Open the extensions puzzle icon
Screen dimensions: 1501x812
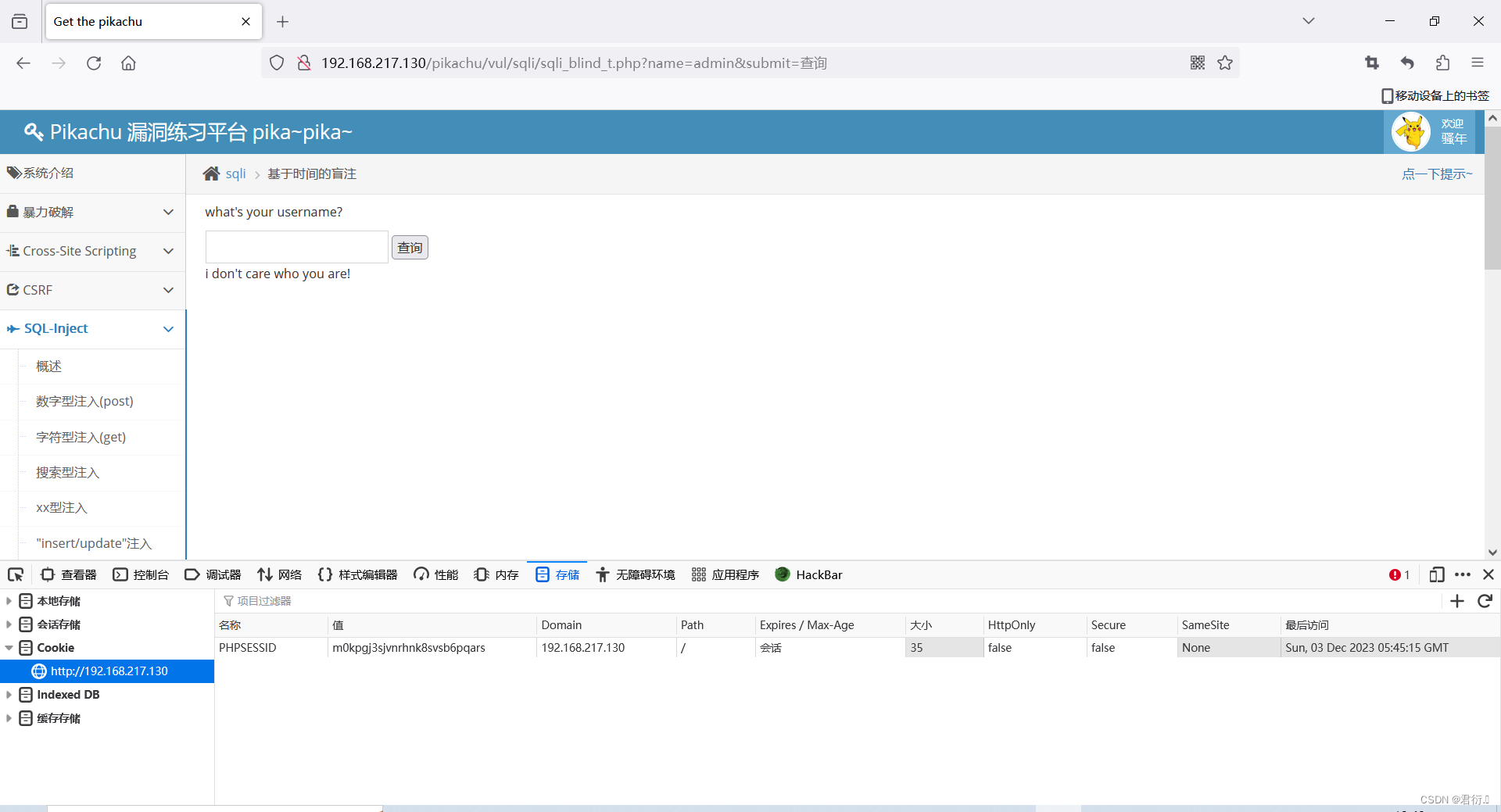tap(1442, 63)
